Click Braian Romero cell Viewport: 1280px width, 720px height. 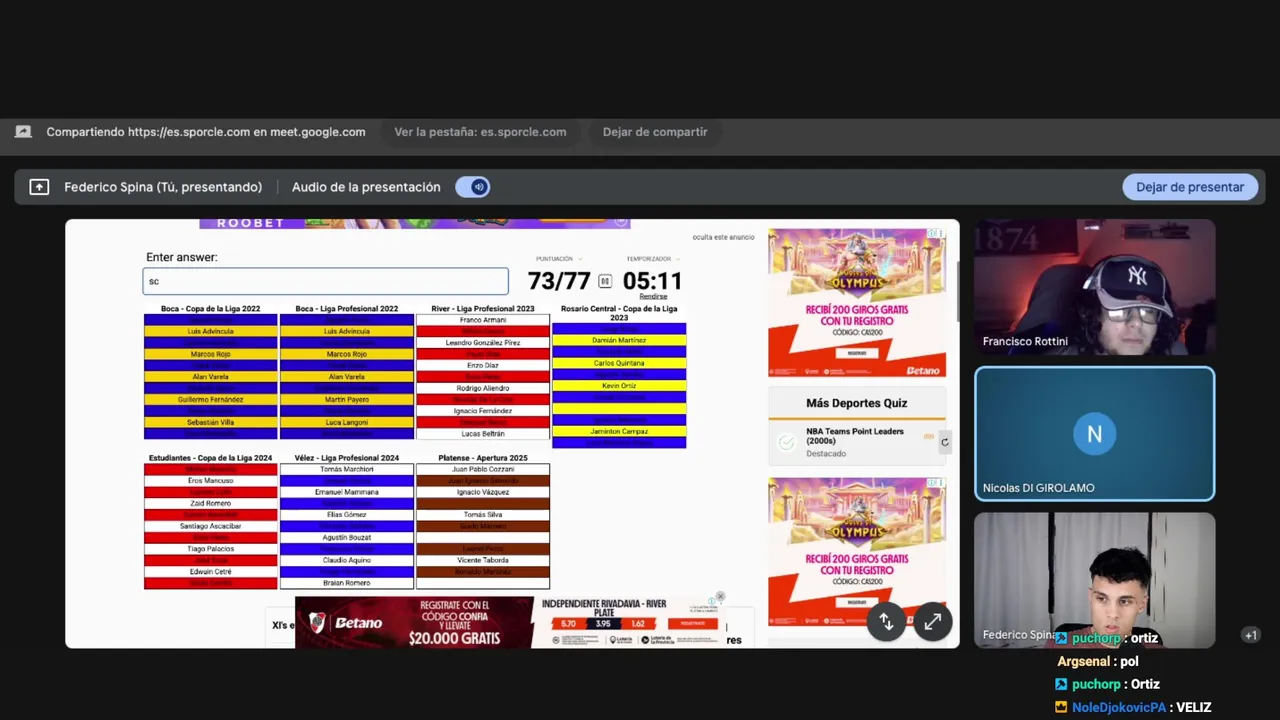click(x=347, y=583)
